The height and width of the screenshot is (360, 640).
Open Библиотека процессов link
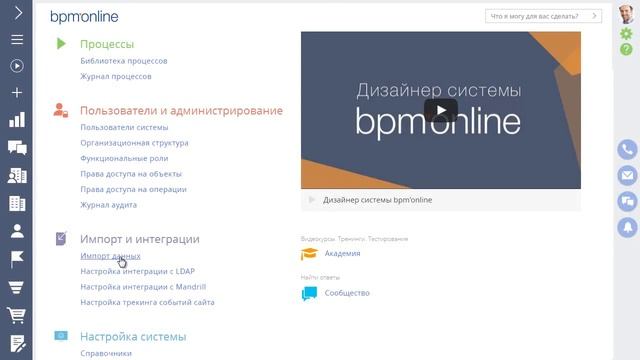pos(124,61)
